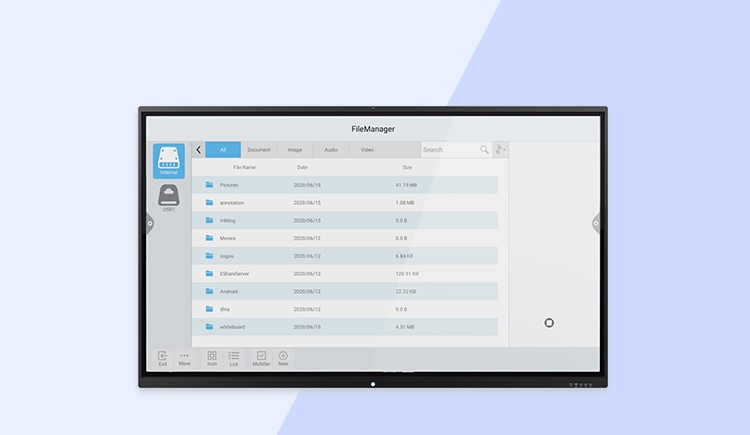750x435 pixels.
Task: Tap the floating square button at lower right
Action: pos(548,322)
